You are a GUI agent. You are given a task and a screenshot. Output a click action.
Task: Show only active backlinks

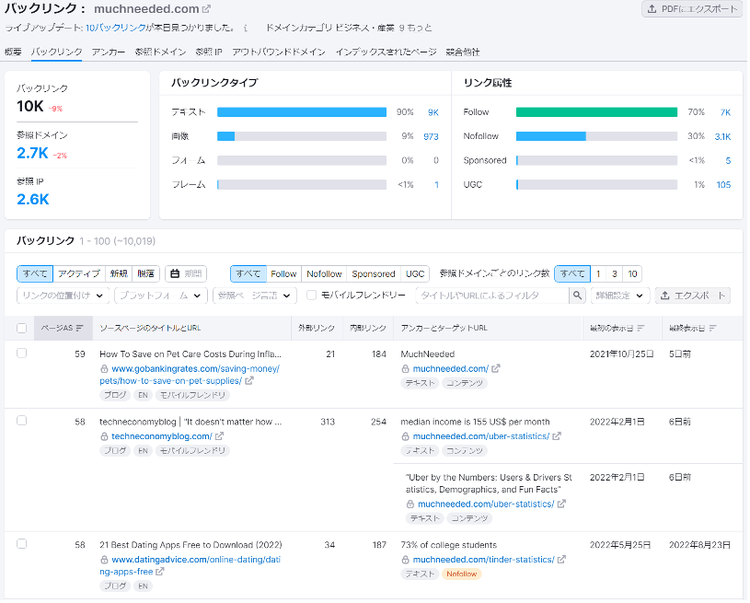coord(79,274)
